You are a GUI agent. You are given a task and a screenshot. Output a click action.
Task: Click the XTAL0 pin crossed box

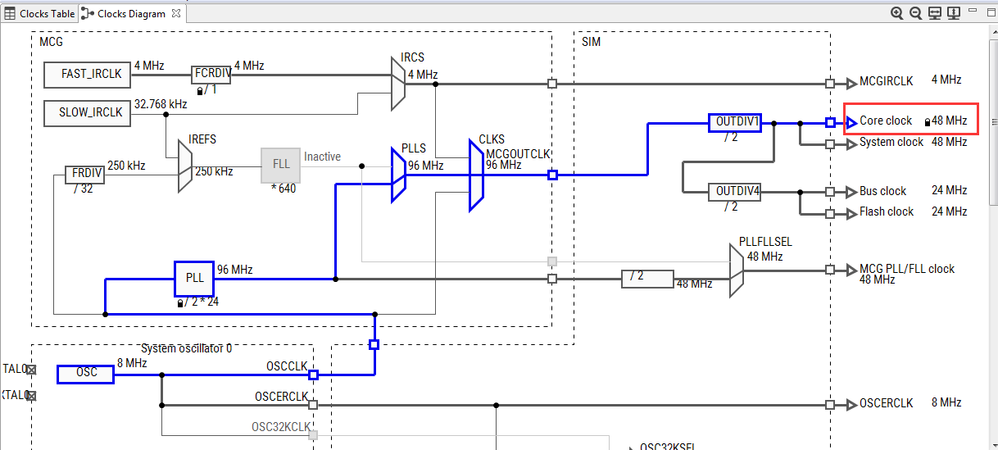(x=32, y=369)
